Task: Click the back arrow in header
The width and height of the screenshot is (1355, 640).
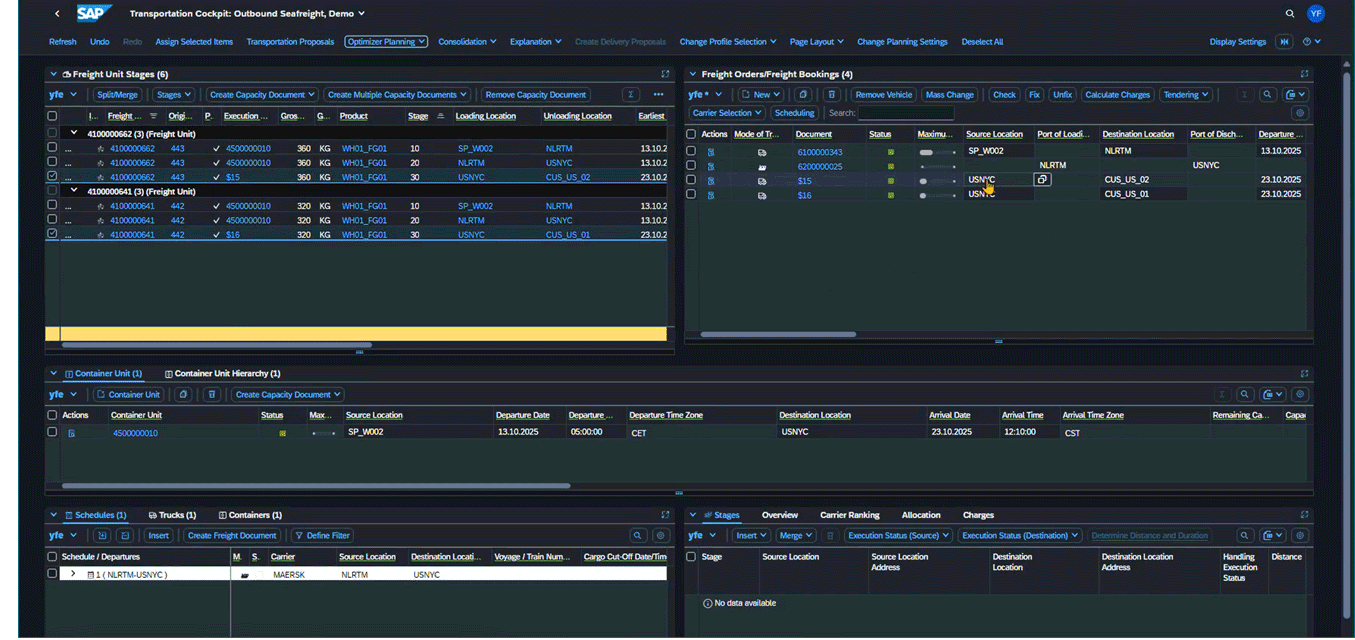Action: pyautogui.click(x=57, y=14)
